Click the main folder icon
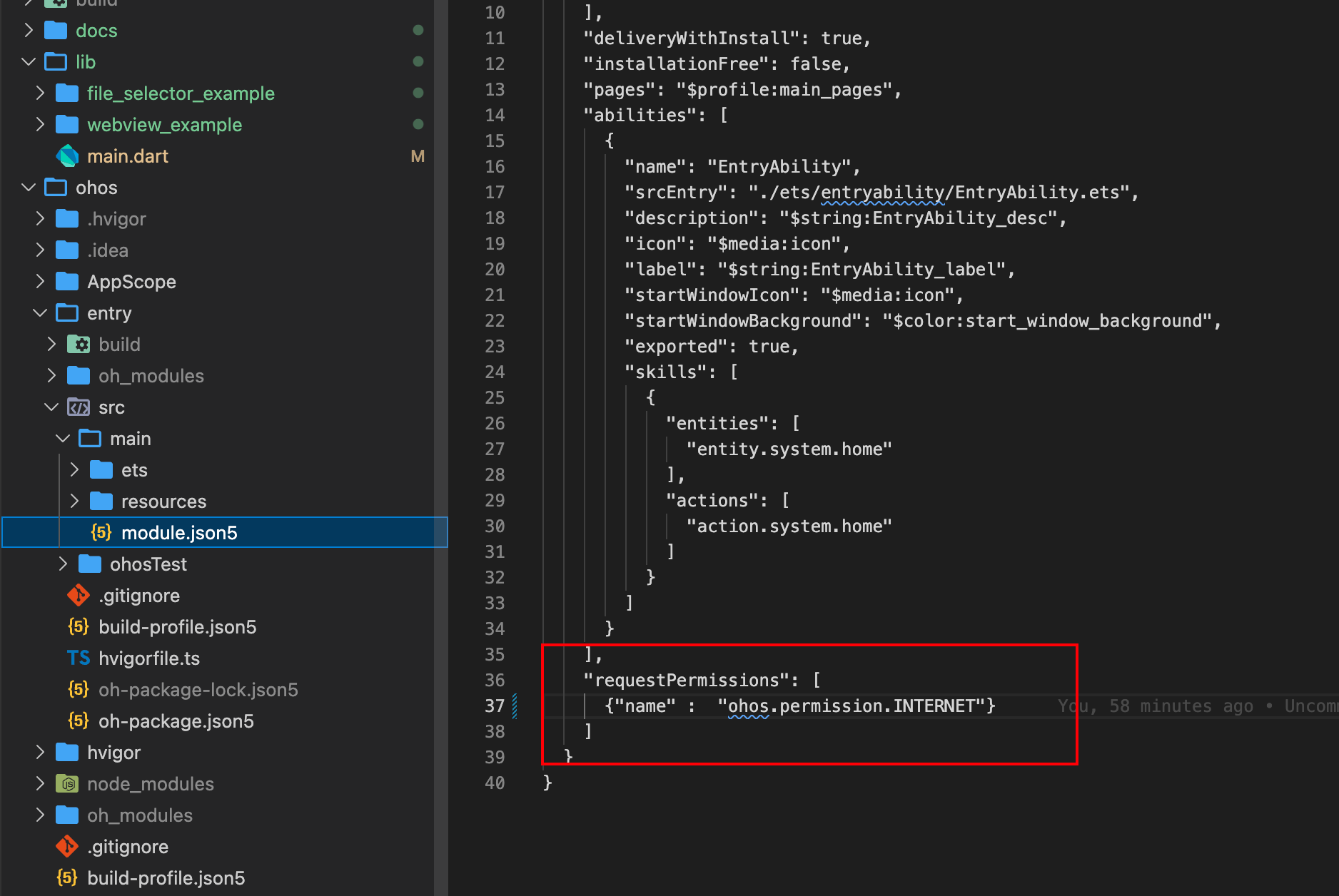Image resolution: width=1339 pixels, height=896 pixels. click(x=90, y=439)
